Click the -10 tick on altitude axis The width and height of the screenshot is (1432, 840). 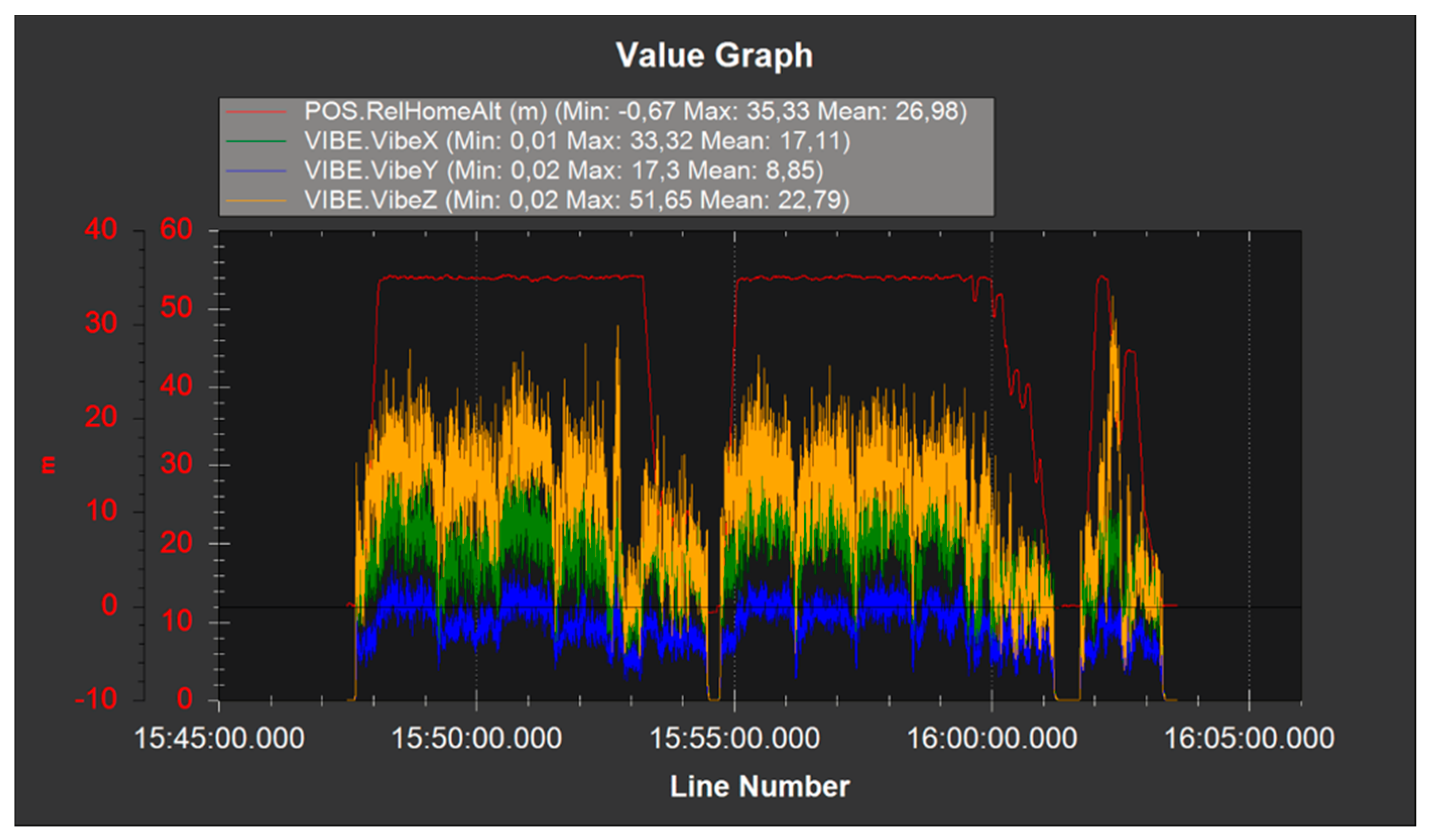tap(97, 699)
